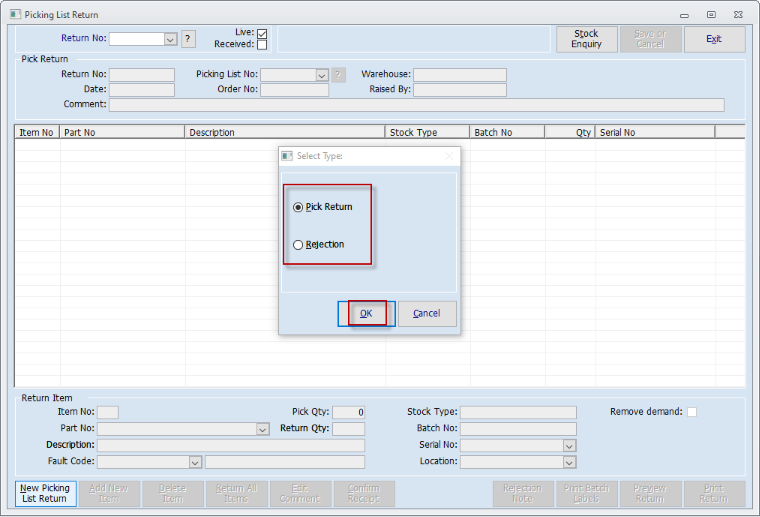Toggle the Live checkbox
This screenshot has width=760, height=517.
point(262,33)
